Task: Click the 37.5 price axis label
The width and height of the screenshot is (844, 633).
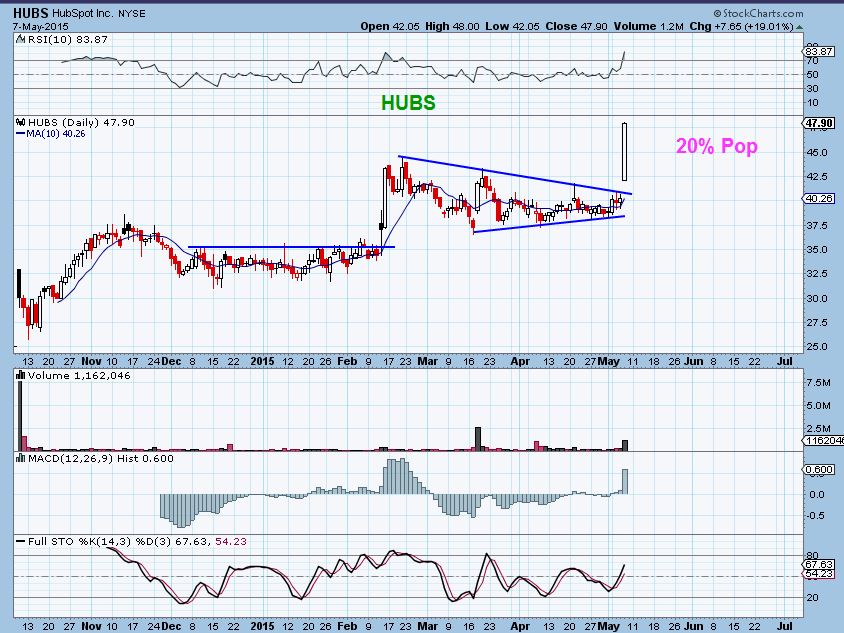Action: tap(817, 225)
